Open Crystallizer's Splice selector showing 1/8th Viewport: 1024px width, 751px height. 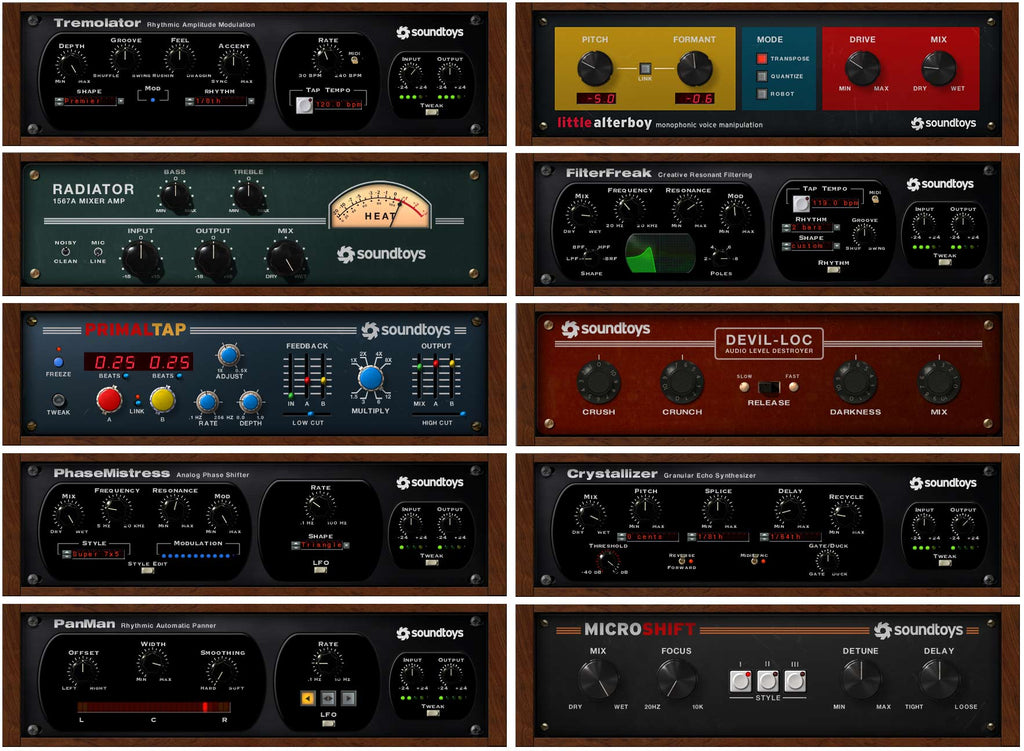pos(718,537)
